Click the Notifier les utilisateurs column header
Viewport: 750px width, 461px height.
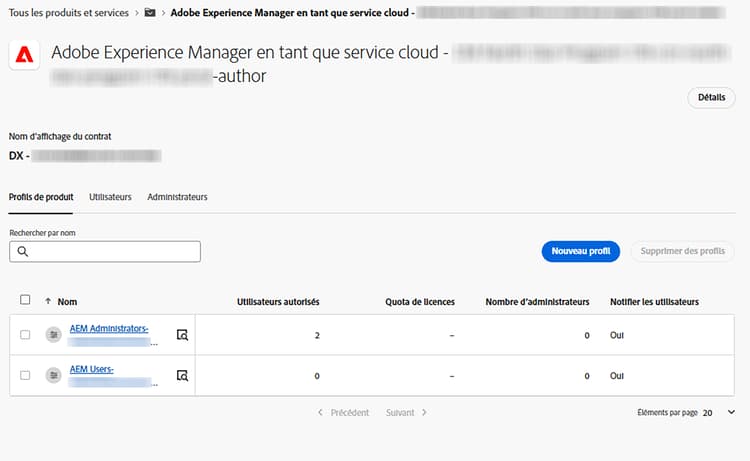pyautogui.click(x=654, y=302)
